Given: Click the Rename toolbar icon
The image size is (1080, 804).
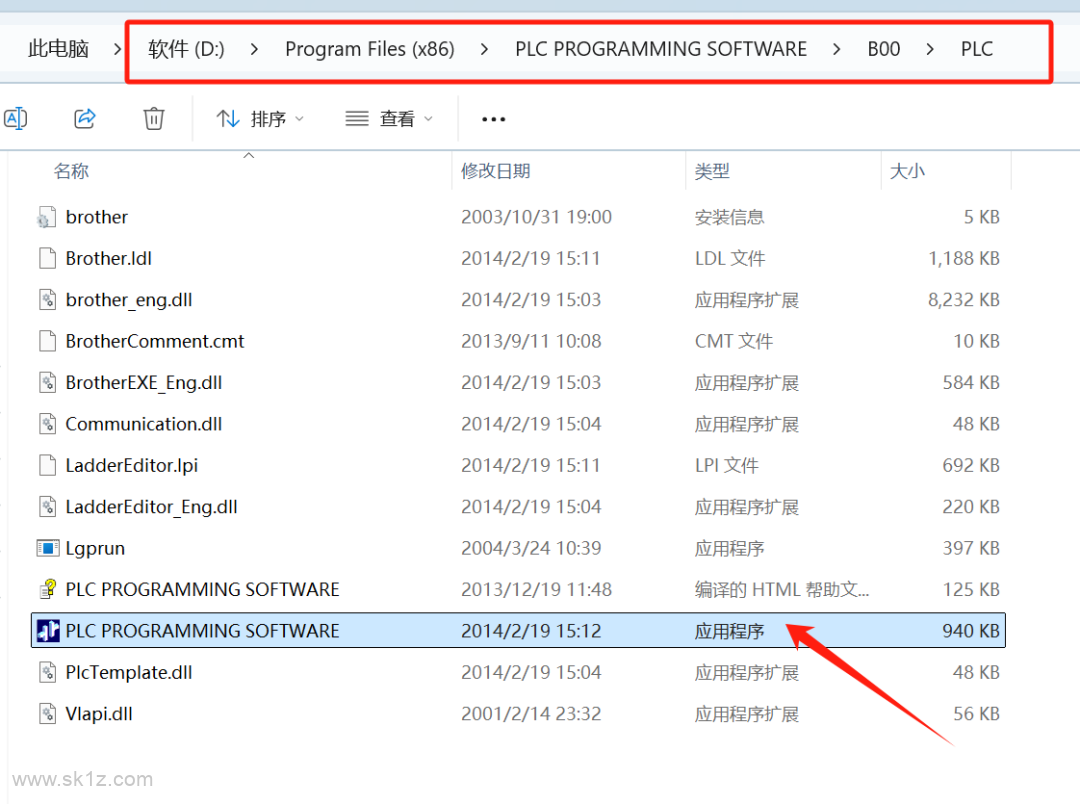Looking at the screenshot, I should coord(15,118).
